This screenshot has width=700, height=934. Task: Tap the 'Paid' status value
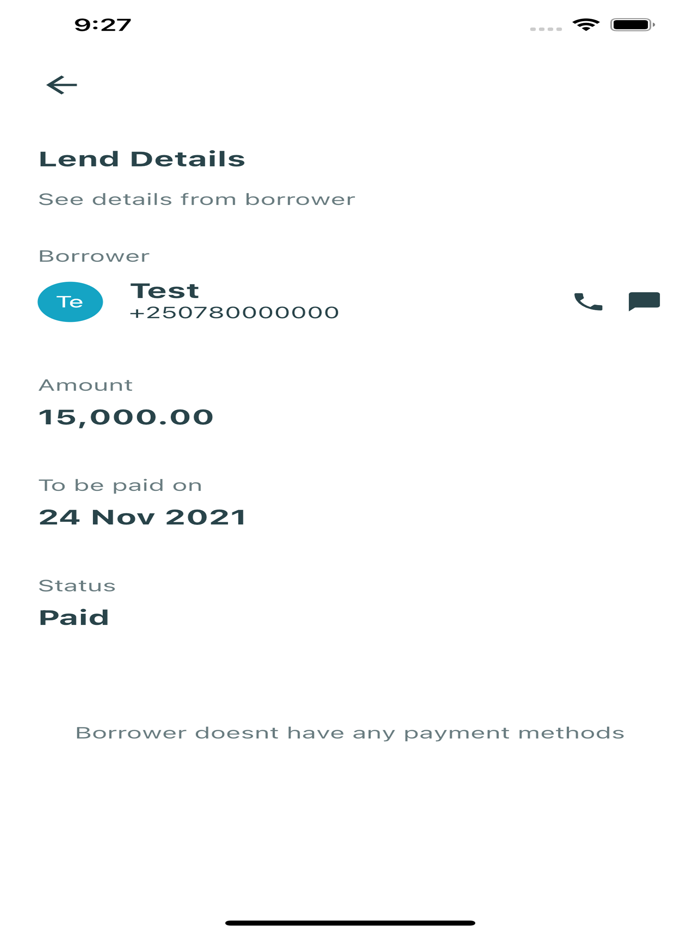coord(74,617)
